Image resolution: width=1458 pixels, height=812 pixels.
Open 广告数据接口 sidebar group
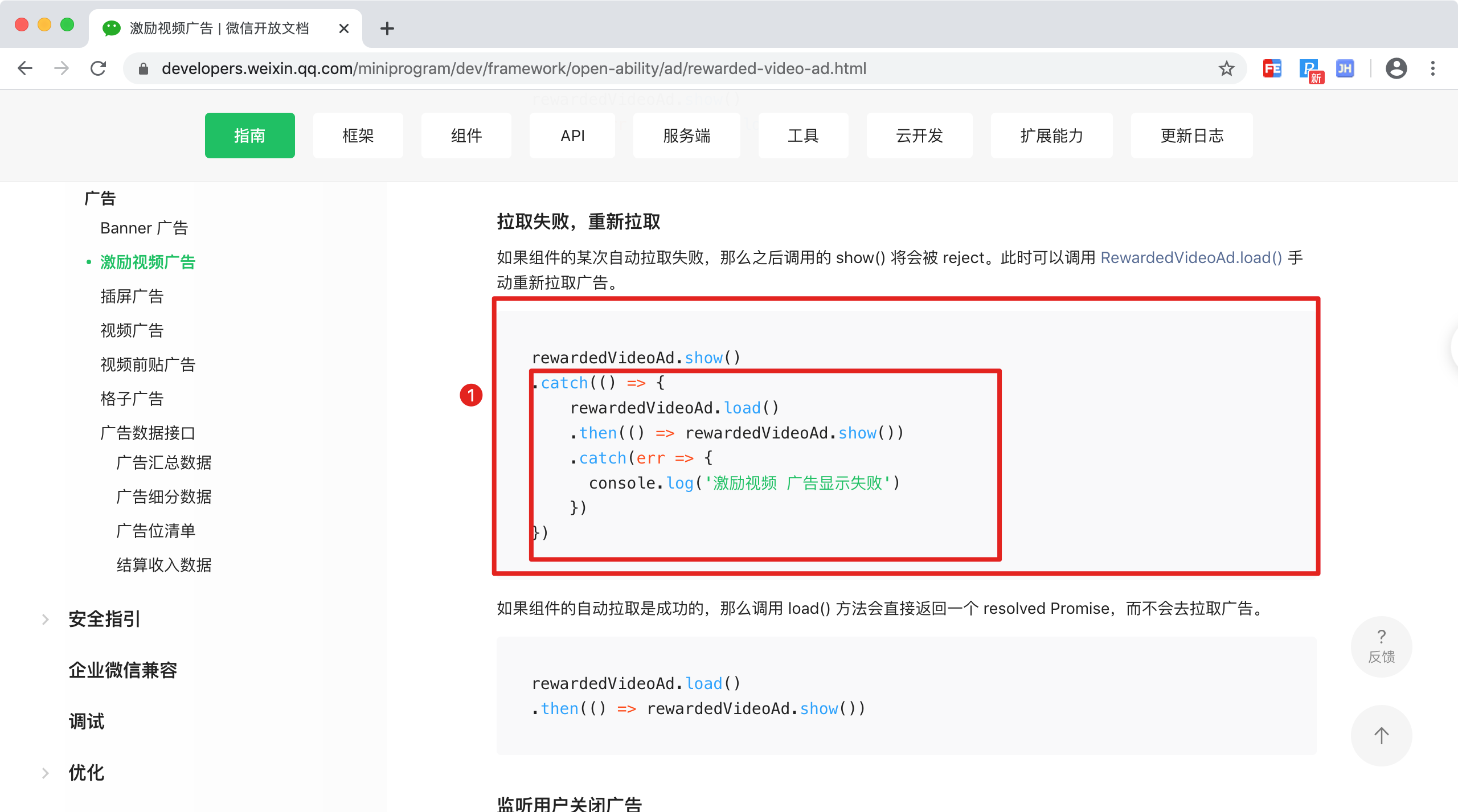[148, 433]
